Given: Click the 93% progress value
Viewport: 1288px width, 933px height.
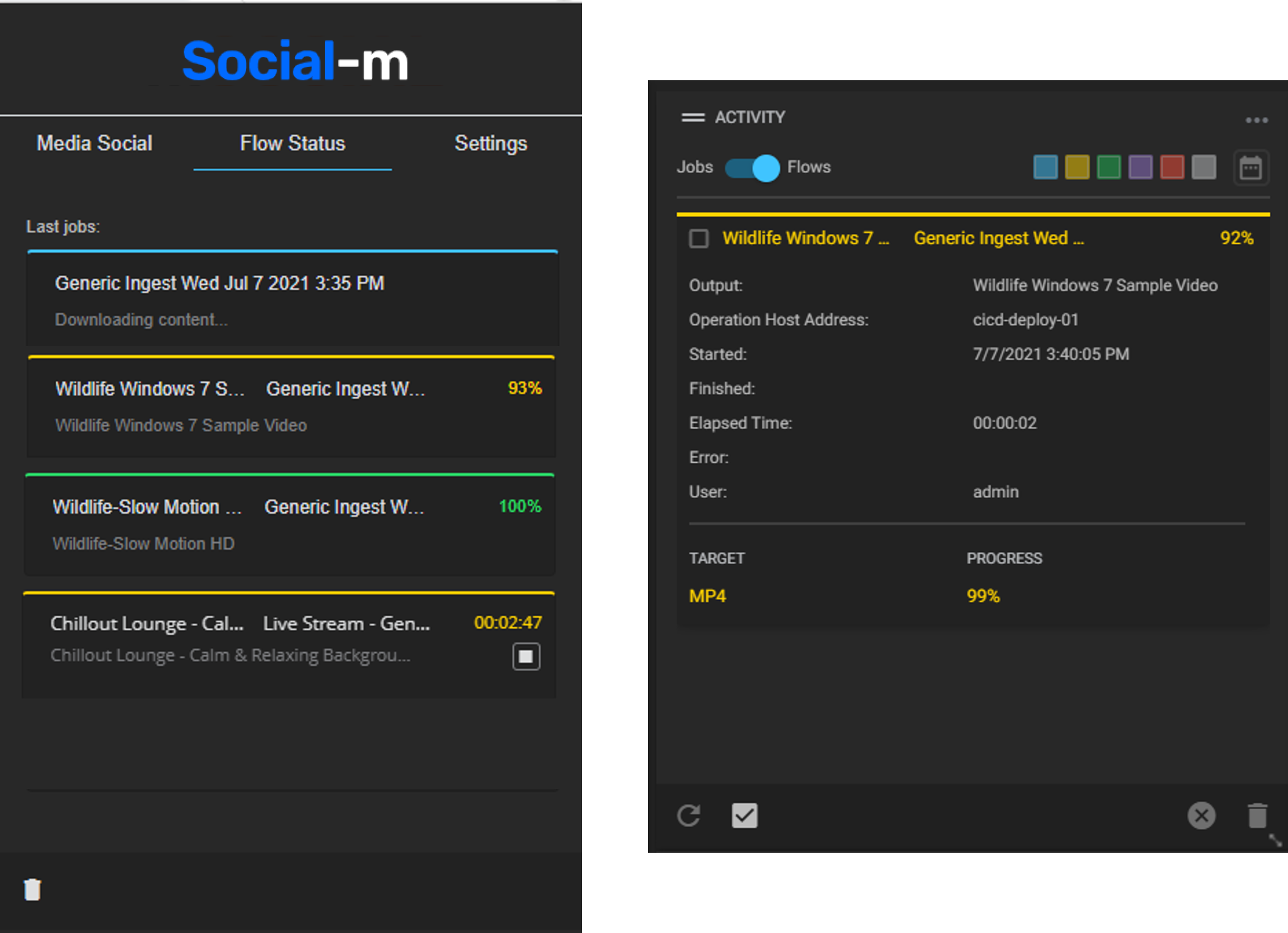Looking at the screenshot, I should [x=524, y=388].
